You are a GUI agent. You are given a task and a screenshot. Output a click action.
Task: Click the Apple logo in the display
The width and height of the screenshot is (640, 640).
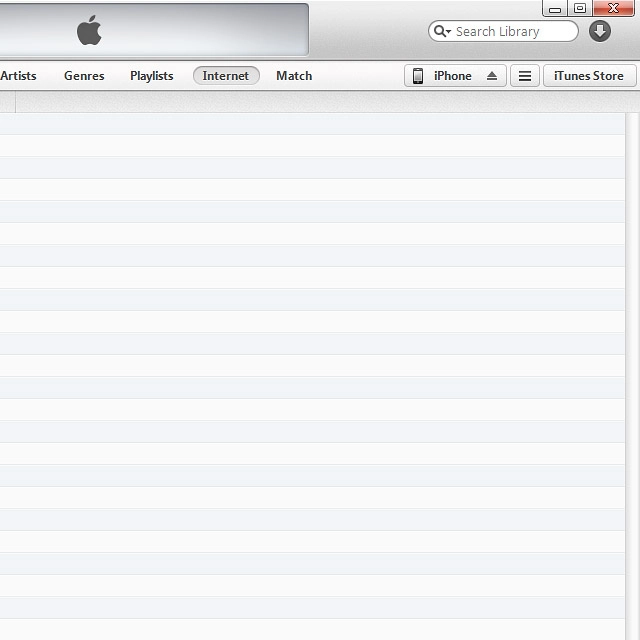point(89,31)
